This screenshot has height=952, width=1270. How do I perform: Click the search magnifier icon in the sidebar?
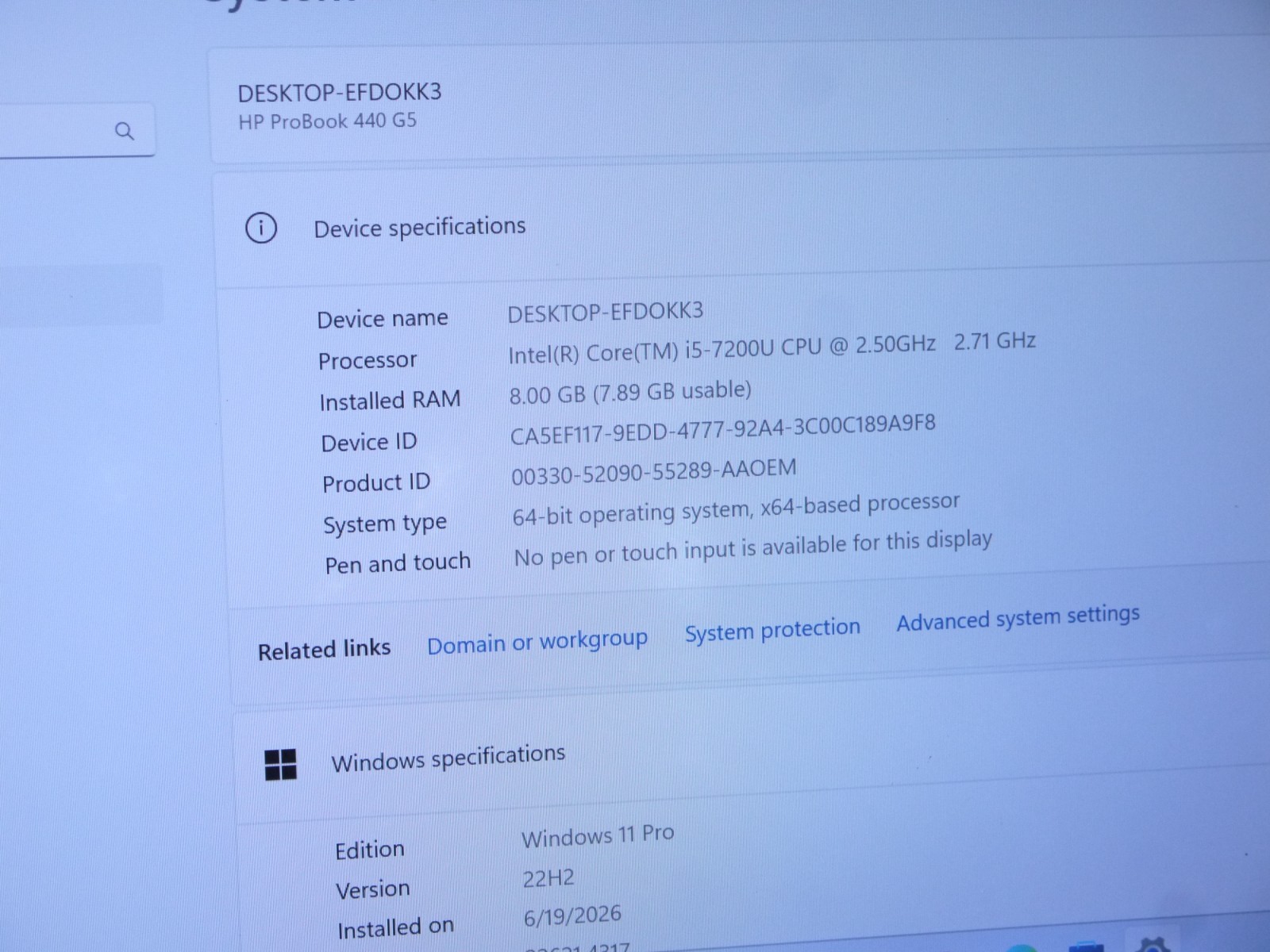point(124,130)
